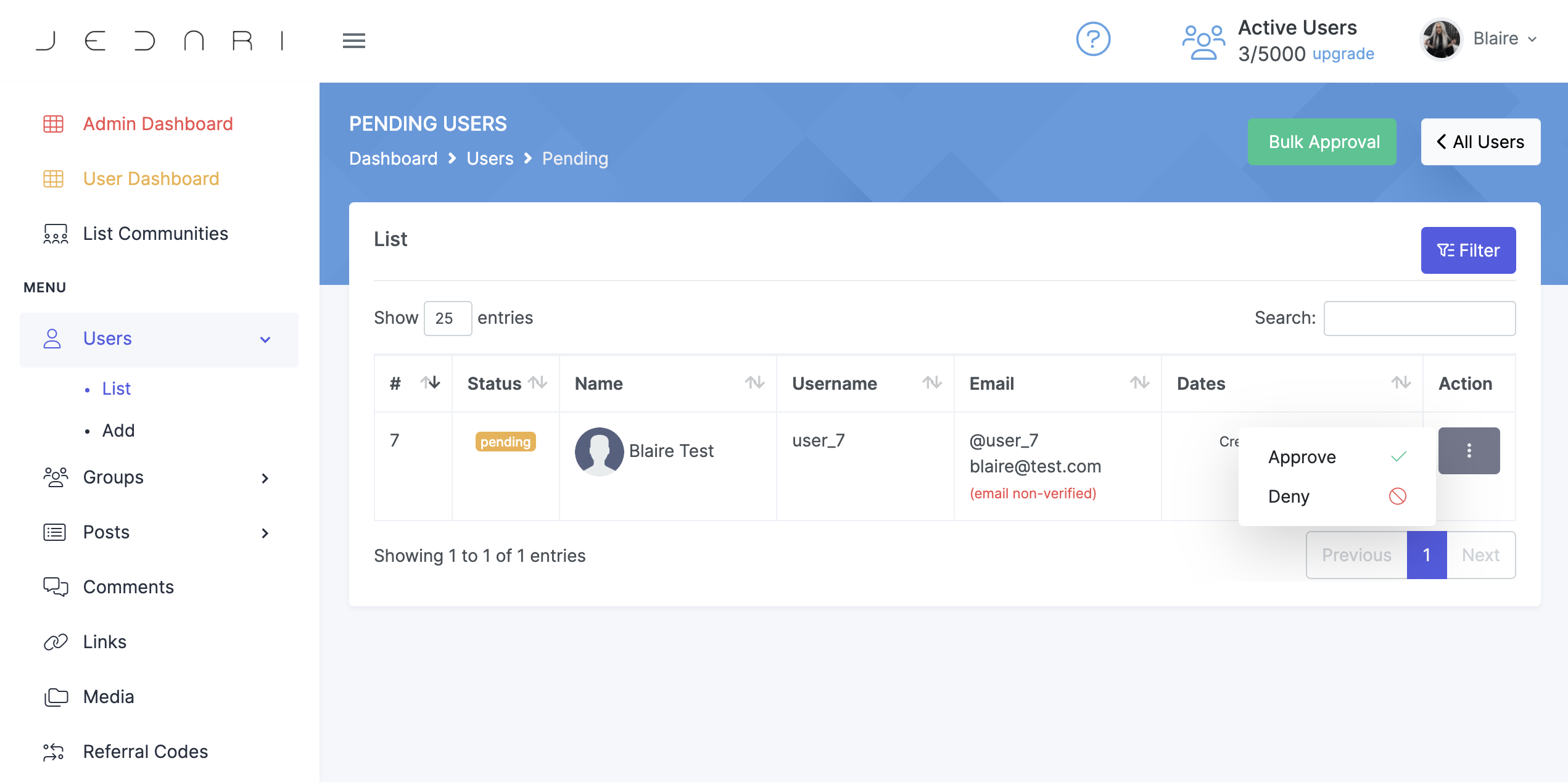Go to page 1
The height and width of the screenshot is (782, 1568).
click(1427, 555)
